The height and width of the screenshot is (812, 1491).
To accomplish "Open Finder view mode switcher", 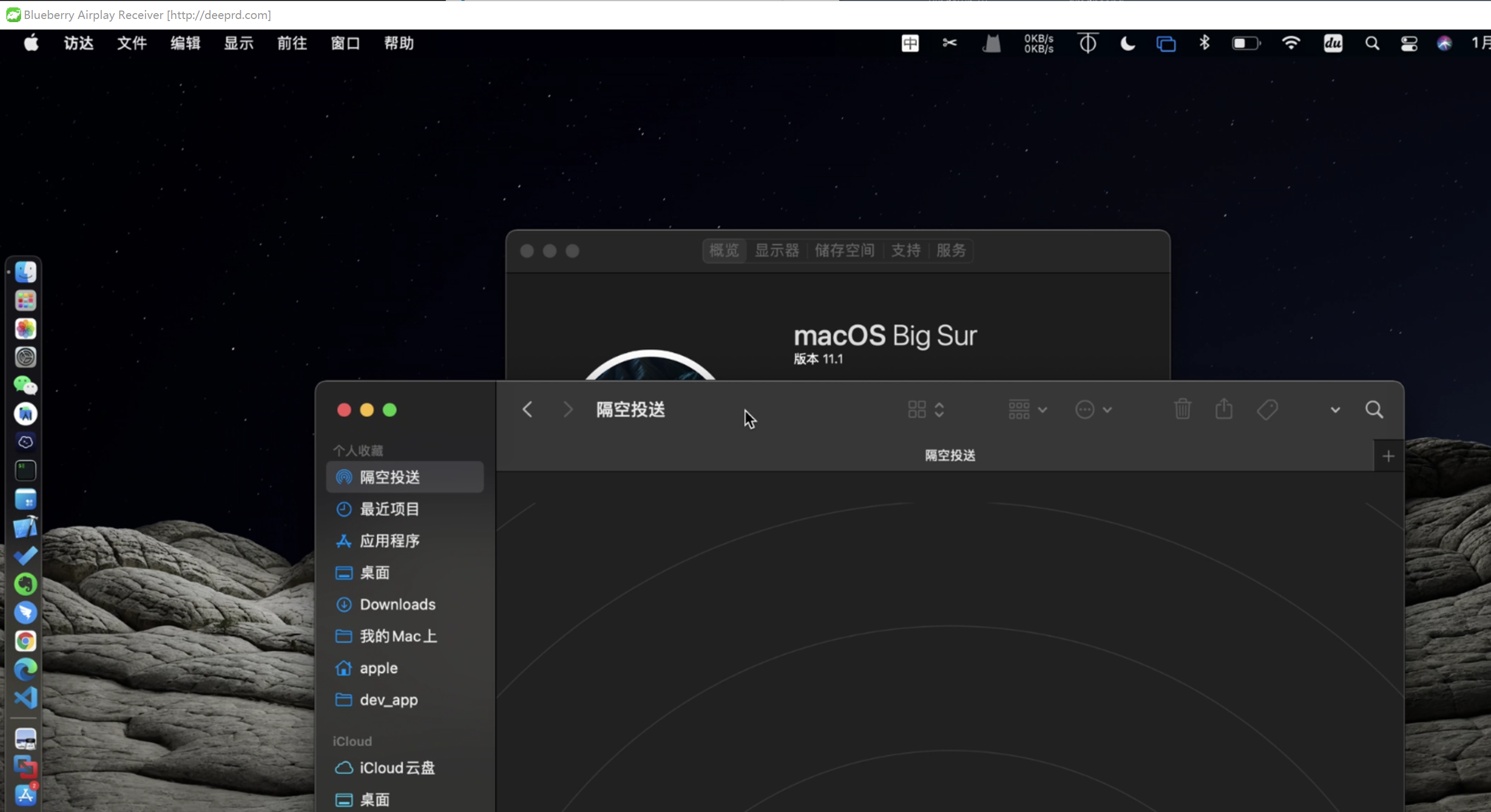I will coord(926,410).
